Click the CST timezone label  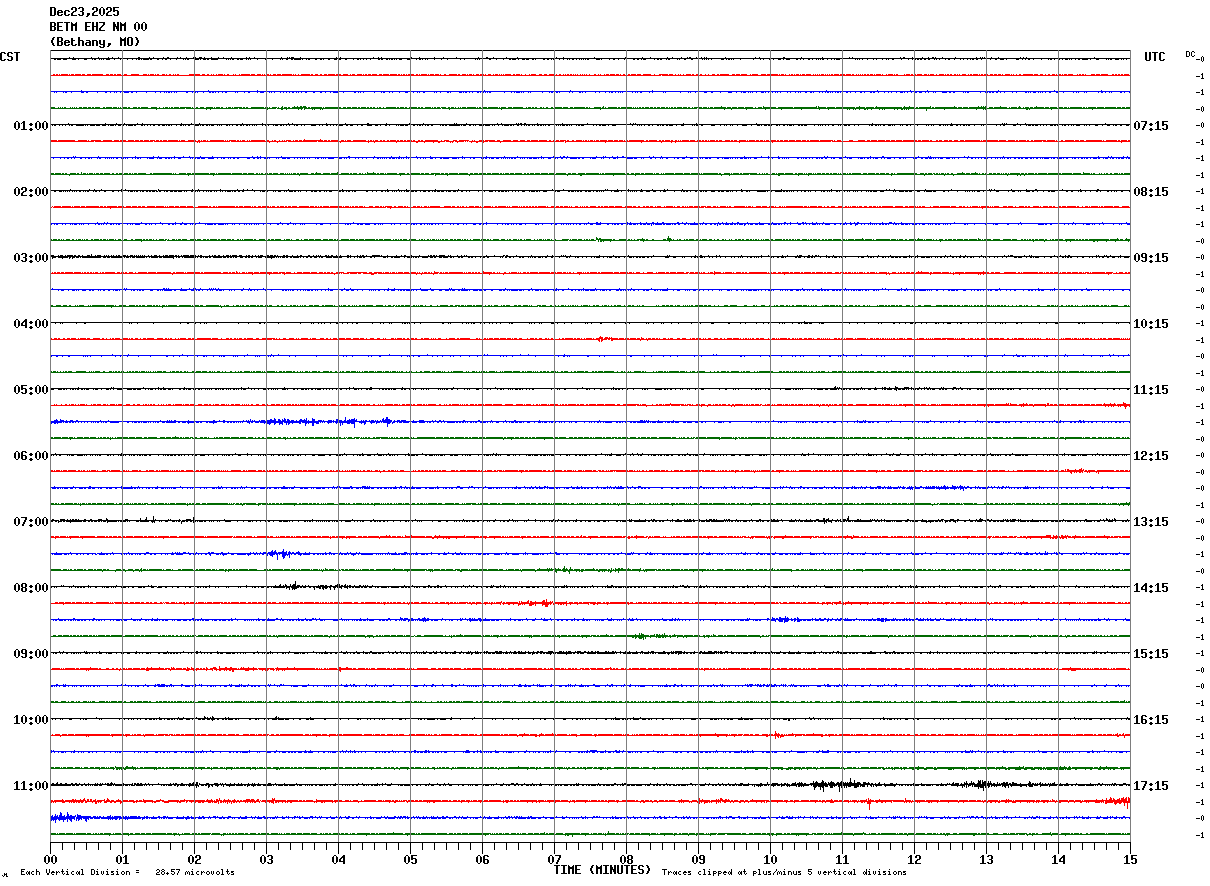10,57
